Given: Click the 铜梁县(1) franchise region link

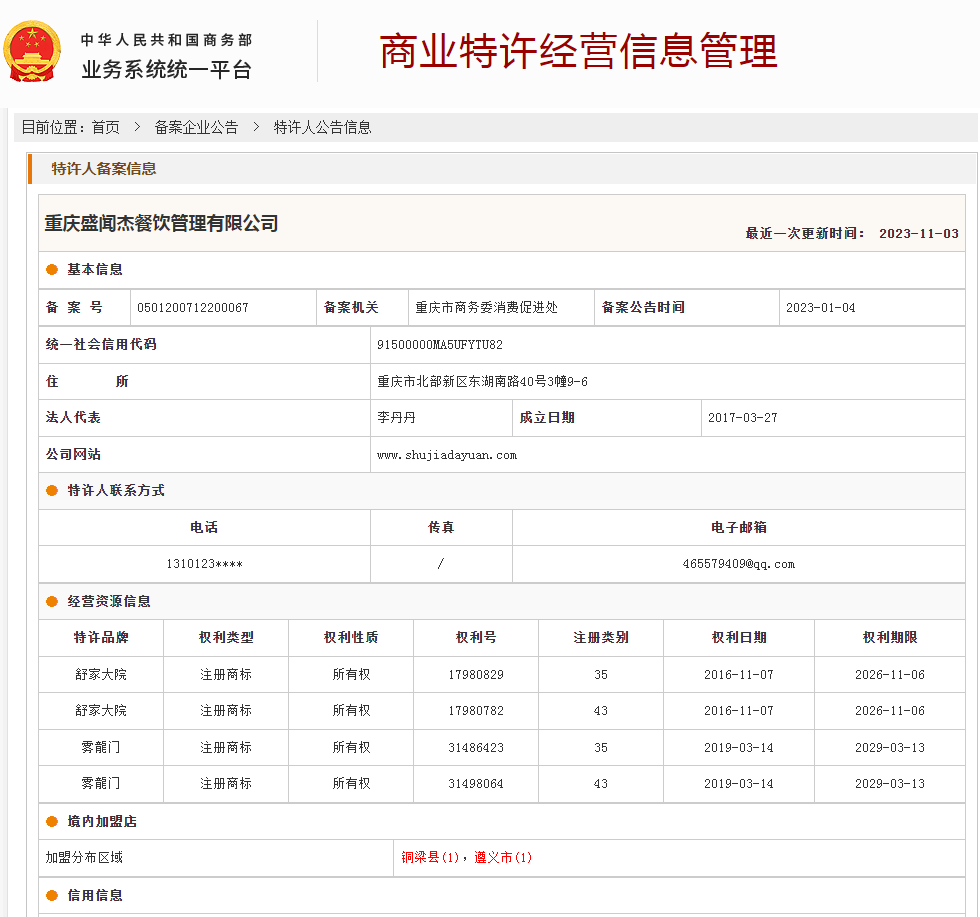Looking at the screenshot, I should (x=430, y=857).
